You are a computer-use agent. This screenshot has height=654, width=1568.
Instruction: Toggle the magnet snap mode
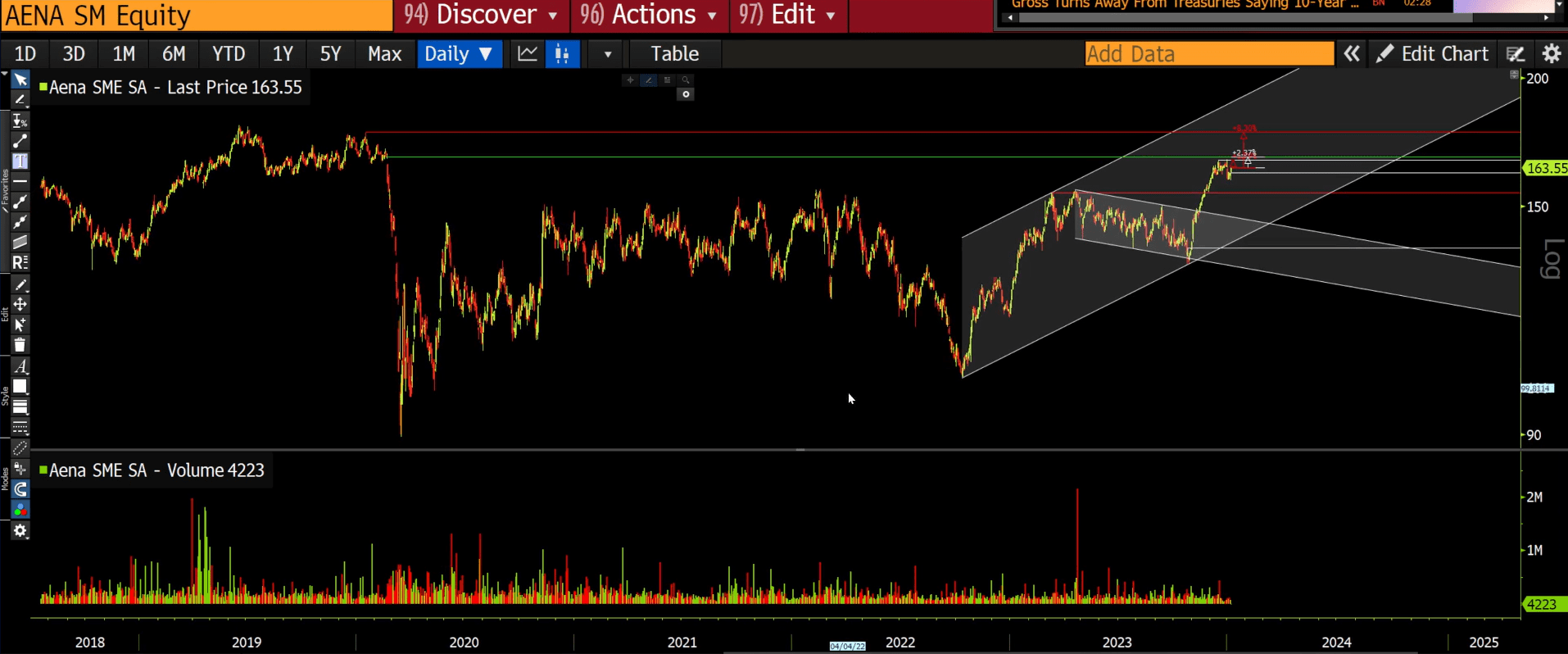(20, 489)
